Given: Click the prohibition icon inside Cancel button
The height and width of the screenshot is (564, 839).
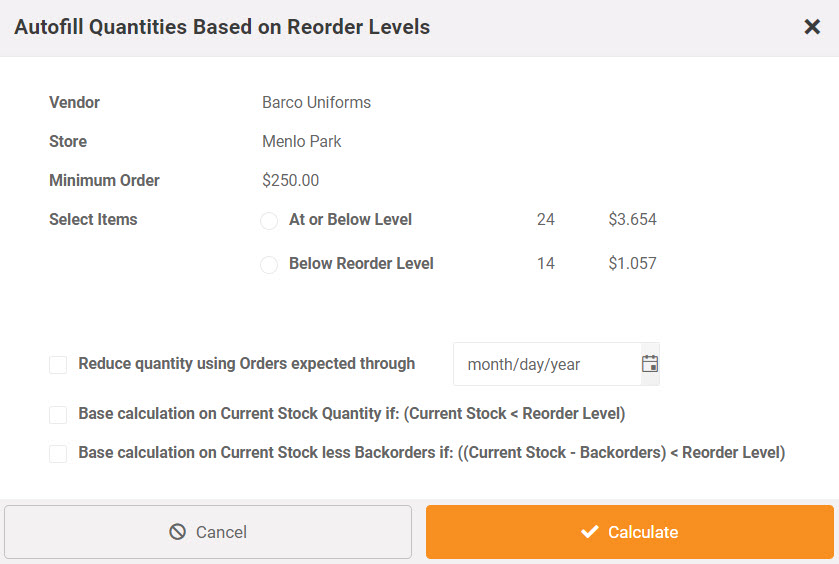Looking at the screenshot, I should pos(177,532).
